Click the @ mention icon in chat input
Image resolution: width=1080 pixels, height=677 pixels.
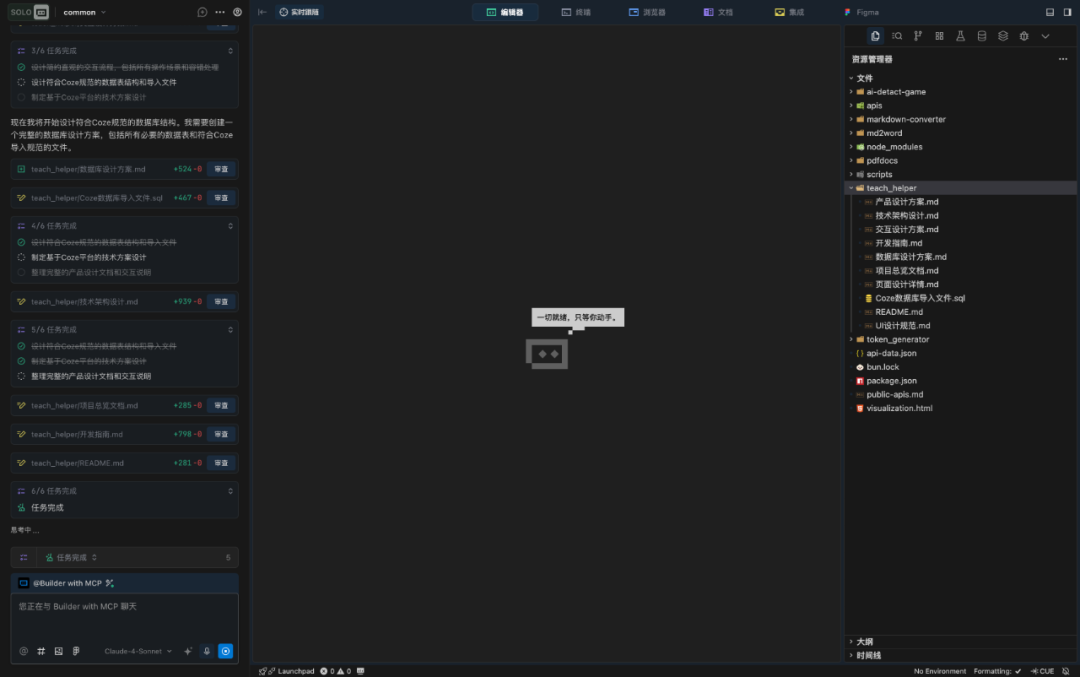click(24, 651)
